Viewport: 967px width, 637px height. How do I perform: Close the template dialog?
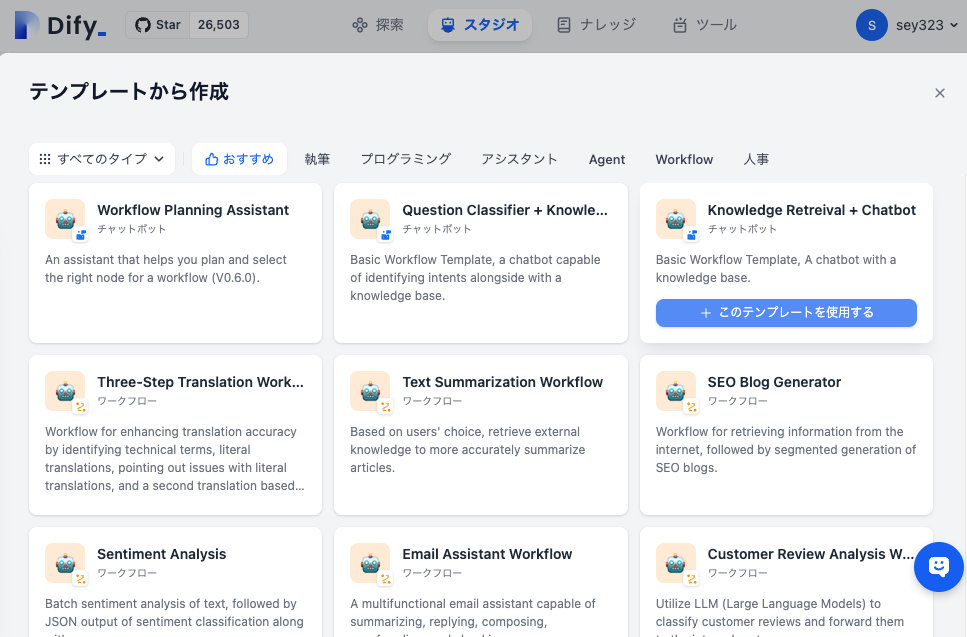tap(939, 93)
